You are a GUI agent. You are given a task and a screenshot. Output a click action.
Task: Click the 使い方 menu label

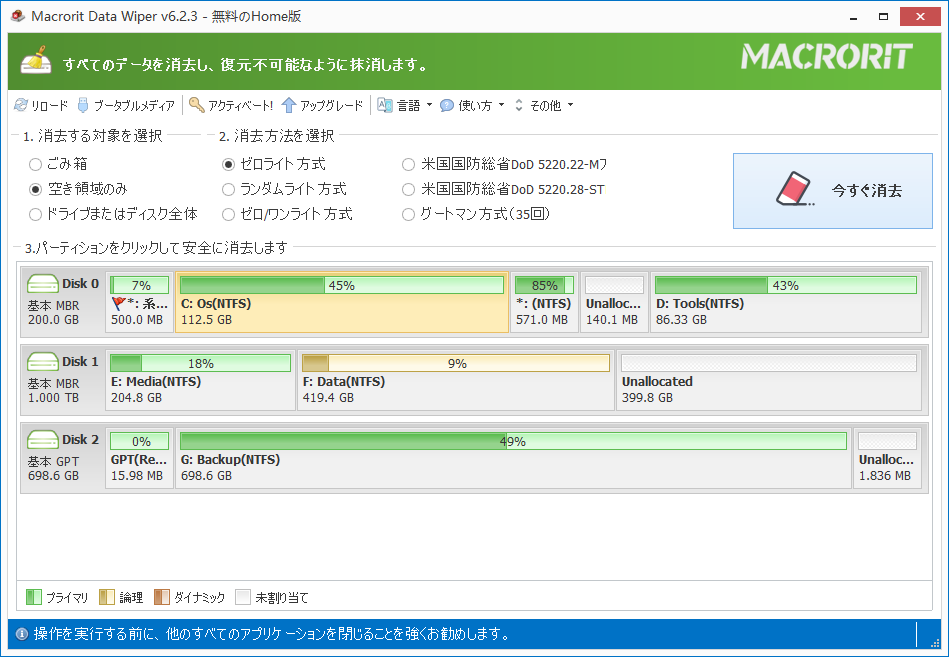click(x=475, y=106)
